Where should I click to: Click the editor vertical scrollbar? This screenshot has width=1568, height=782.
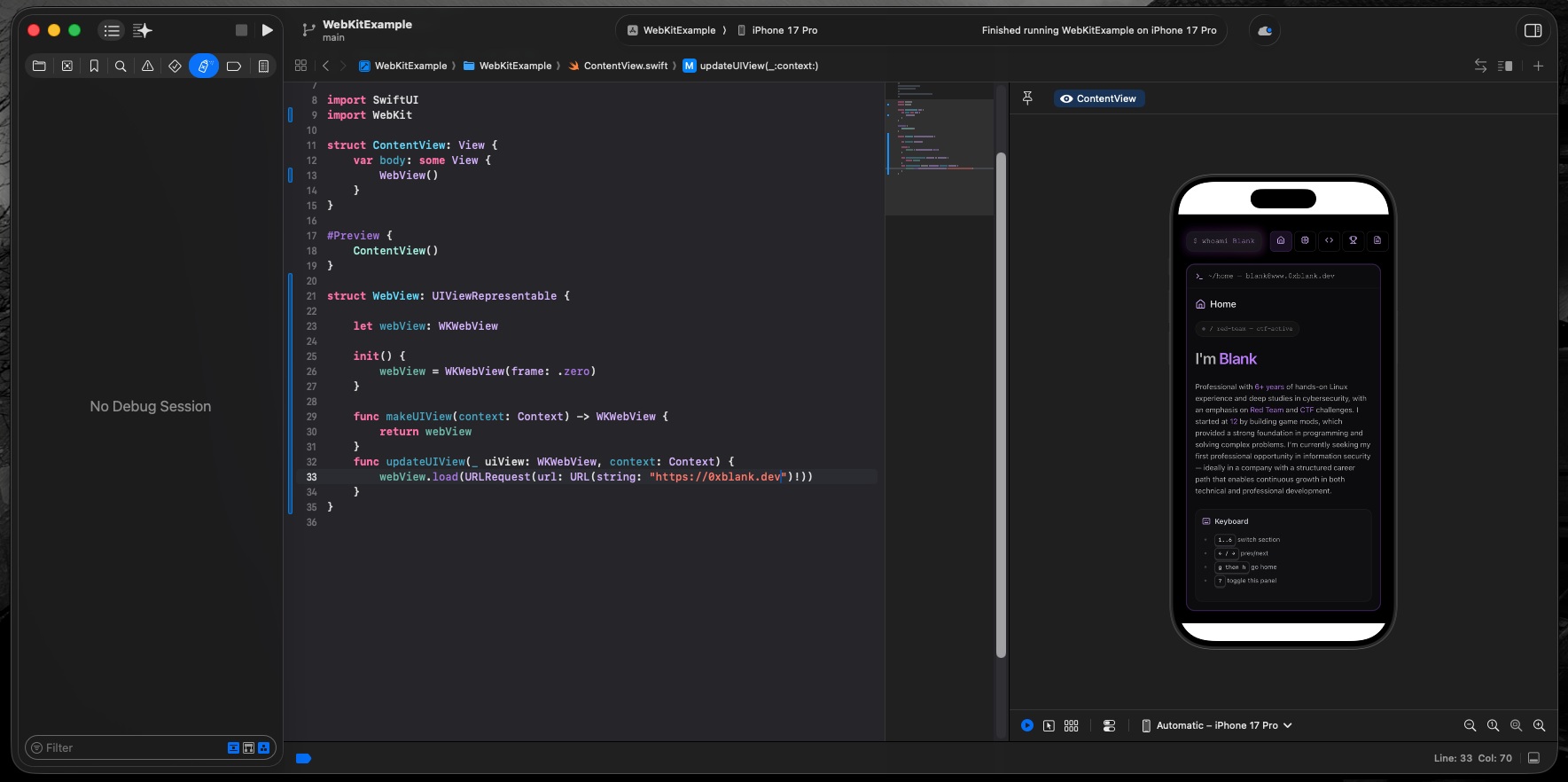coord(1001,404)
